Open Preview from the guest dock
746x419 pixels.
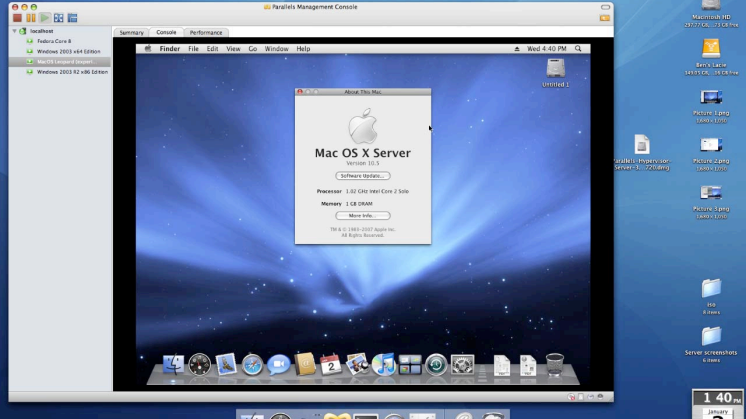pyautogui.click(x=357, y=365)
